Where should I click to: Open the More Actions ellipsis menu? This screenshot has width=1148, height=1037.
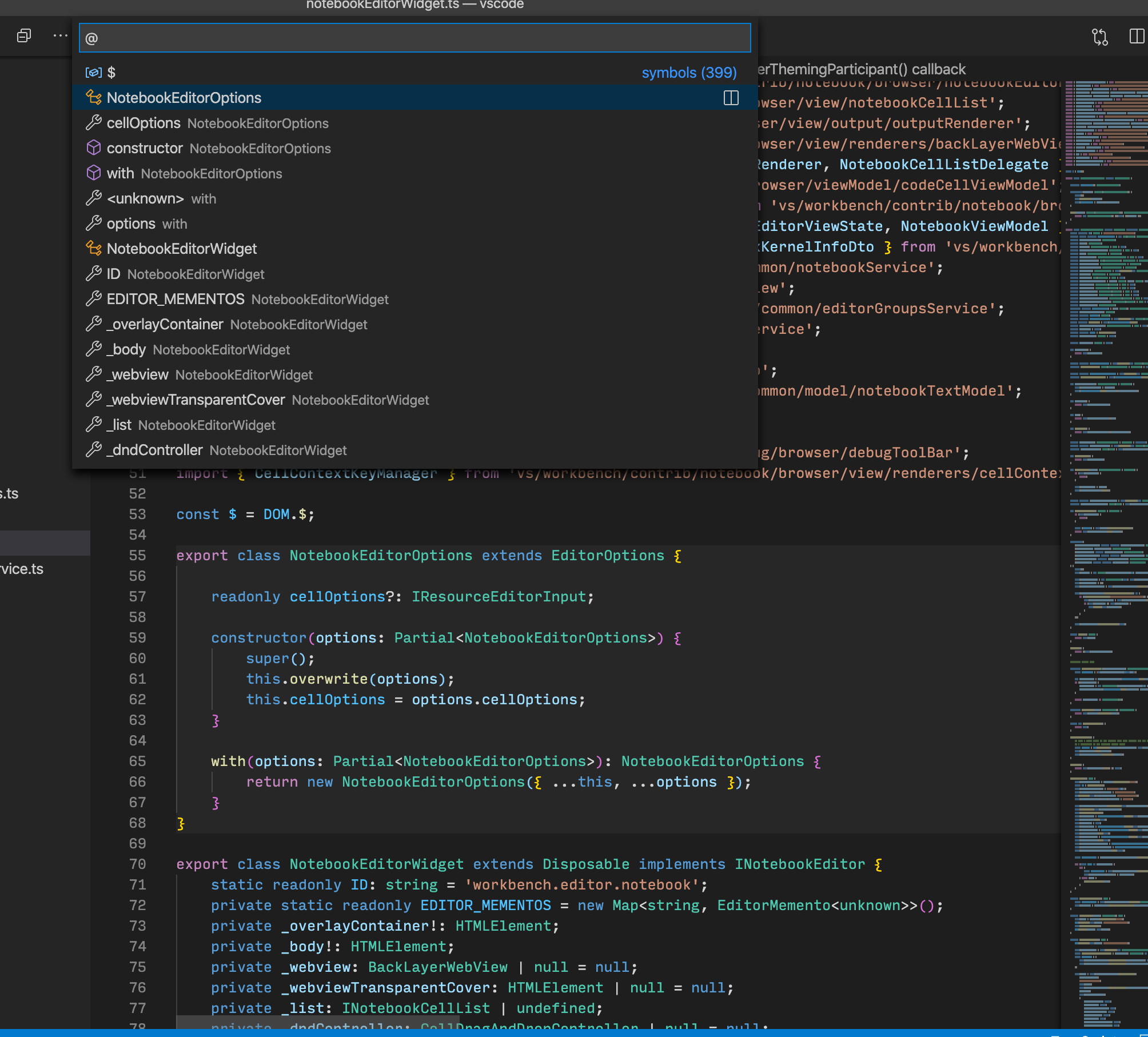click(x=59, y=35)
